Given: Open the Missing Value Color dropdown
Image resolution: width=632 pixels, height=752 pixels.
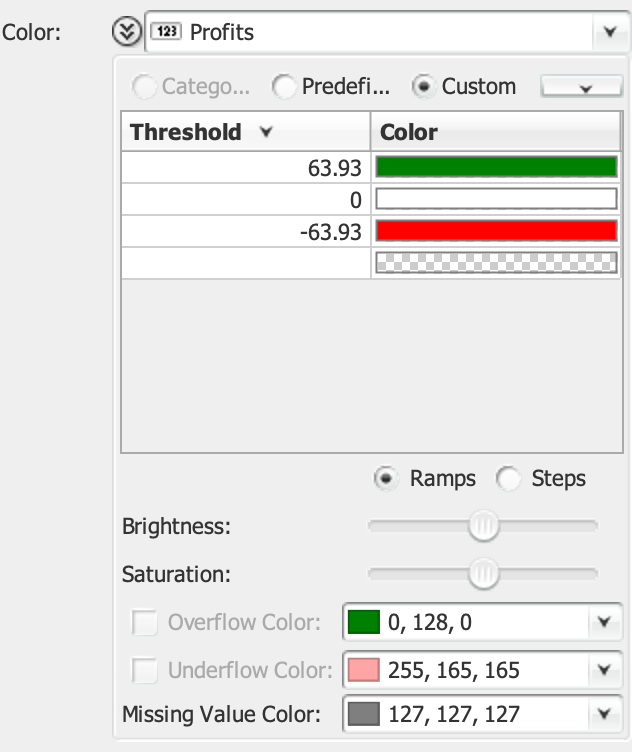Looking at the screenshot, I should tap(603, 714).
